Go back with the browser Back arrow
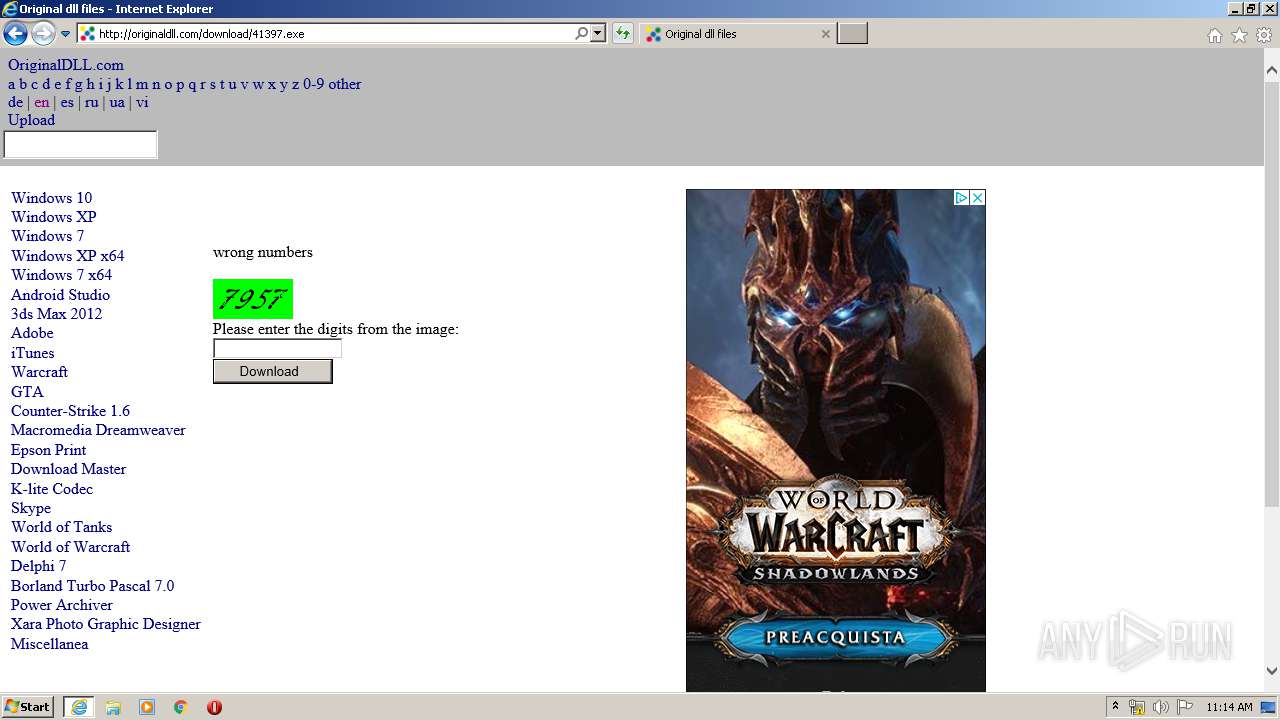Screen dimensions: 1280x720 (15, 34)
